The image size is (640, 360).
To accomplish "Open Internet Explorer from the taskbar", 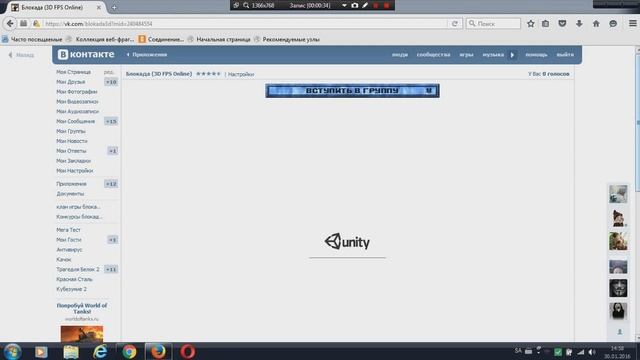I will (100, 352).
